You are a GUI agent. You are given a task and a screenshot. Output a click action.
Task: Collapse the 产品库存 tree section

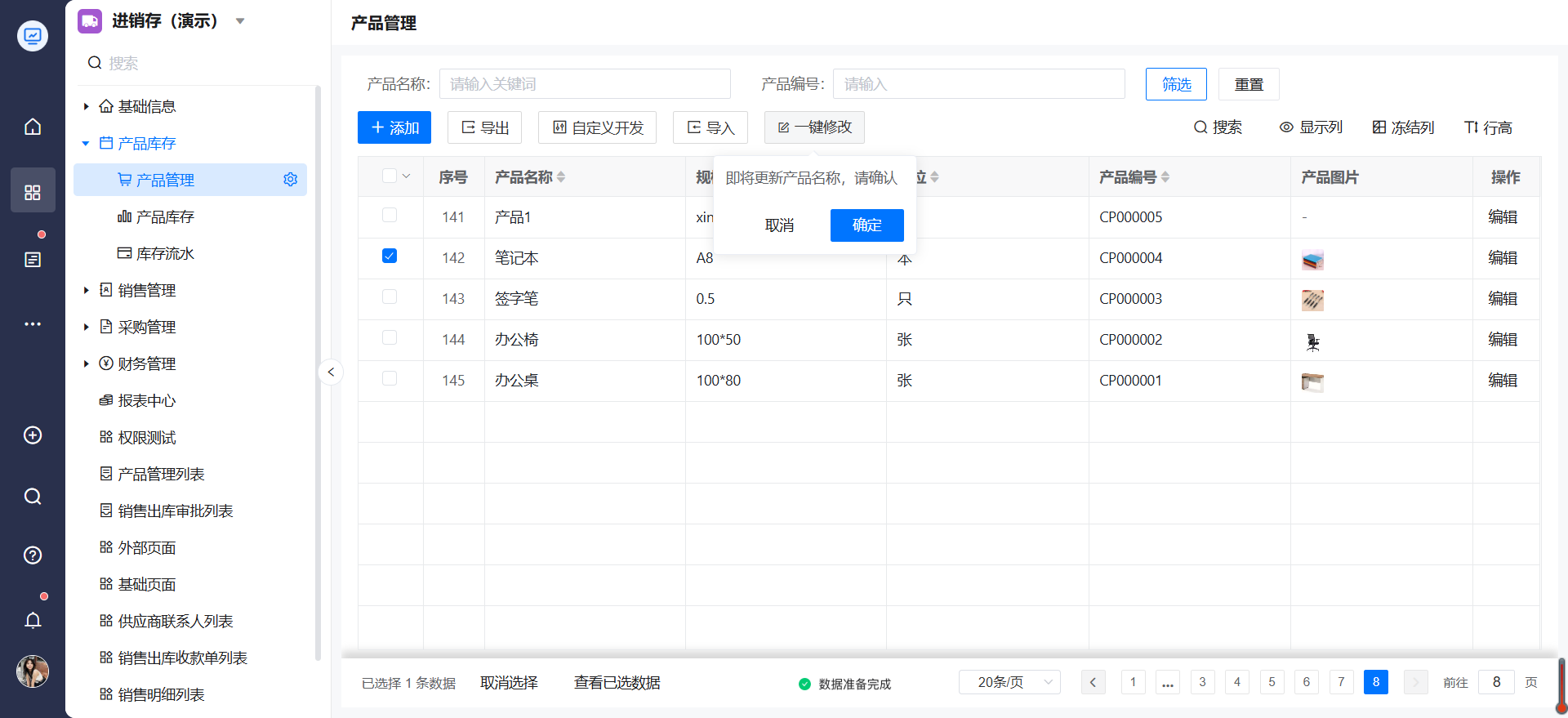[x=86, y=144]
